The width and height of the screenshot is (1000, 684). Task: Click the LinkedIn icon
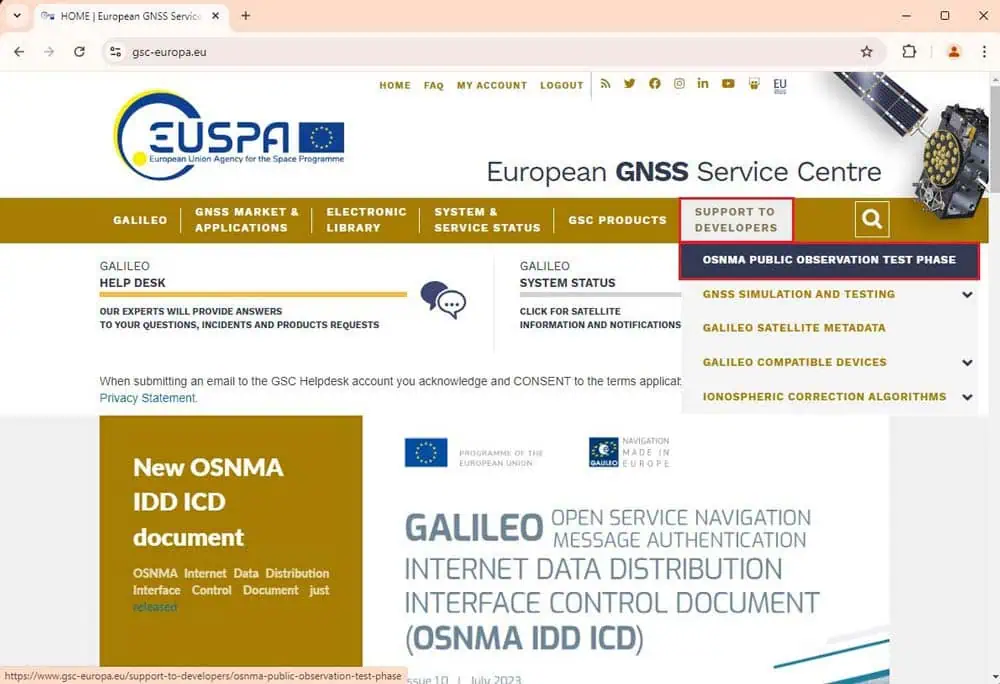[703, 84]
